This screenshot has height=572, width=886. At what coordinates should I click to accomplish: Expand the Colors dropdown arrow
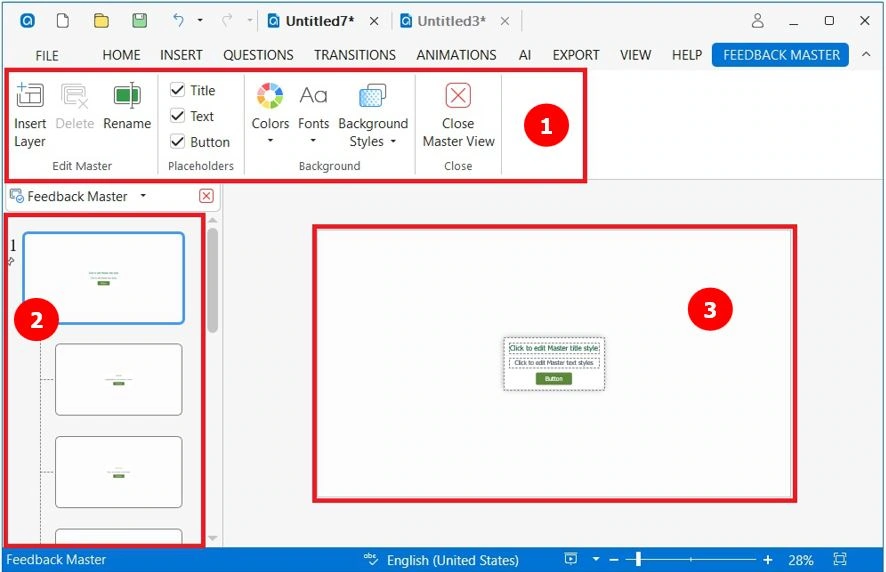click(270, 141)
